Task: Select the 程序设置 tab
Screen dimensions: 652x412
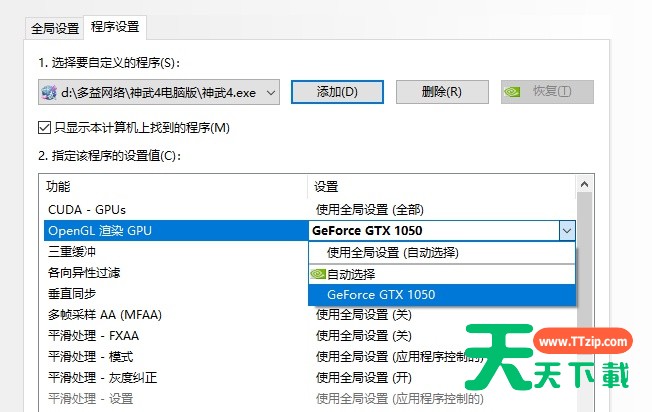Action: (115, 27)
